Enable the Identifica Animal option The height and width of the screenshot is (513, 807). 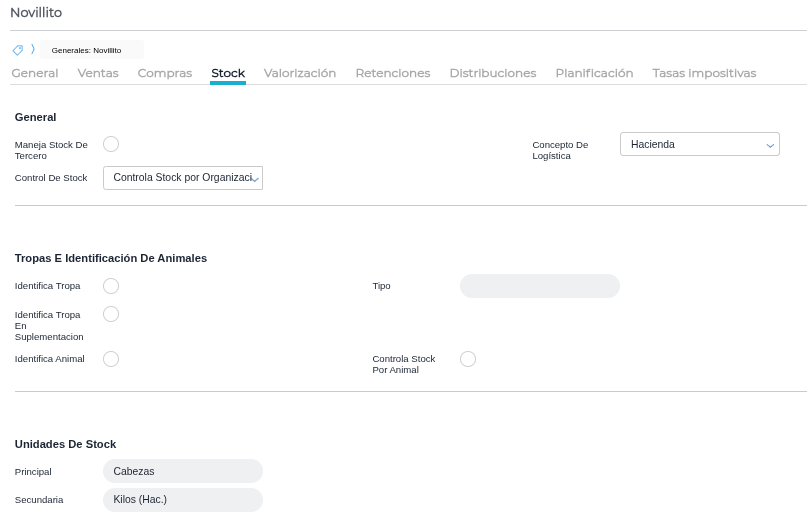tap(111, 359)
